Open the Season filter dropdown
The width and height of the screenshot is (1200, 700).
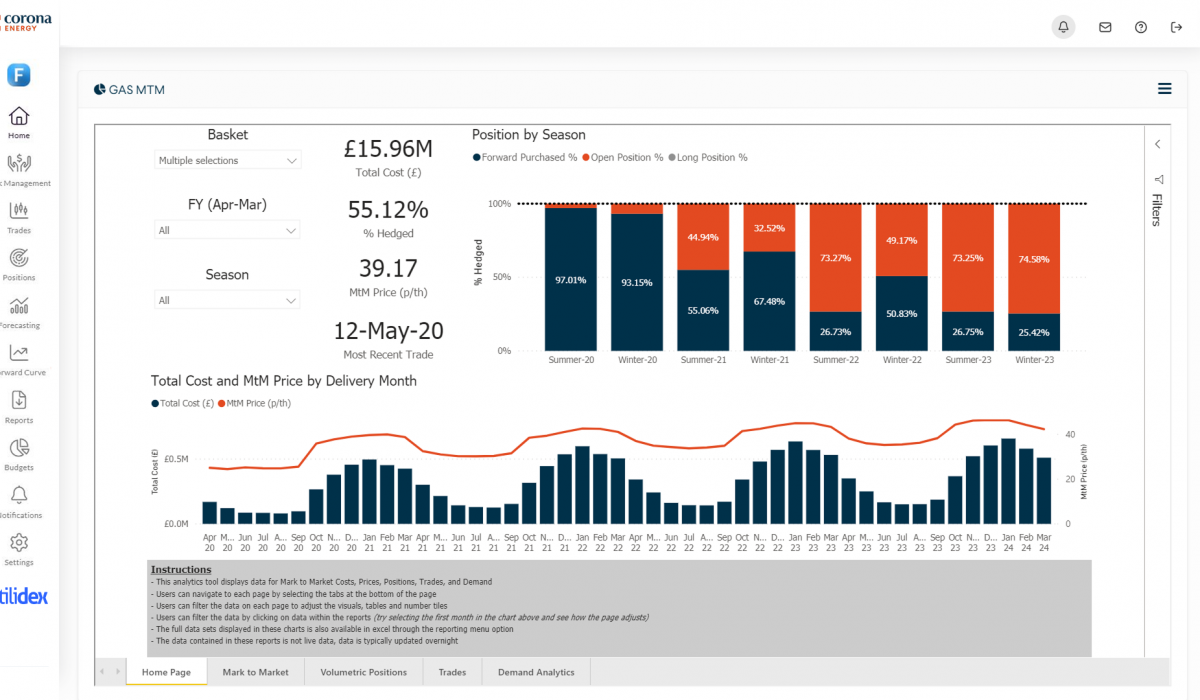[x=228, y=300]
